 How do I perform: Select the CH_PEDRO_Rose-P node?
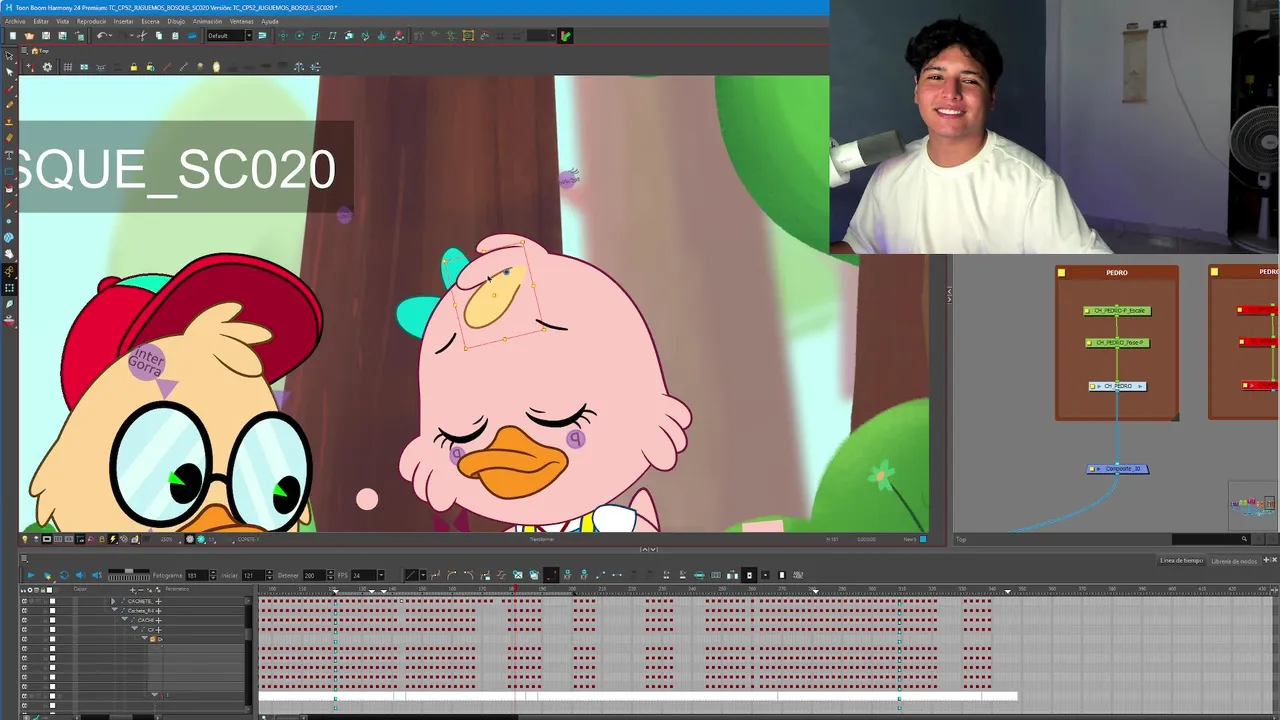(1117, 343)
